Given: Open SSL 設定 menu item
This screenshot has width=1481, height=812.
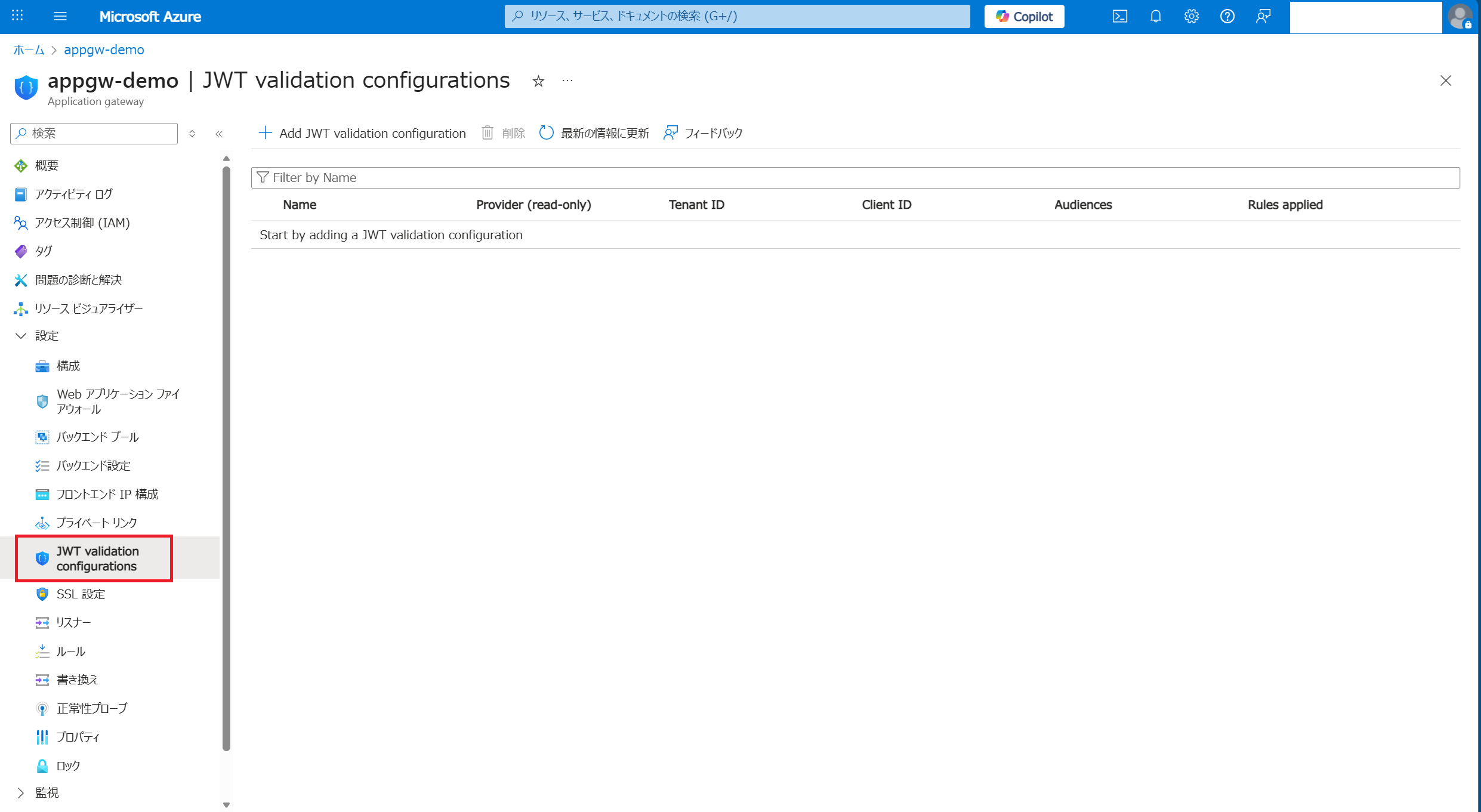Looking at the screenshot, I should point(81,594).
